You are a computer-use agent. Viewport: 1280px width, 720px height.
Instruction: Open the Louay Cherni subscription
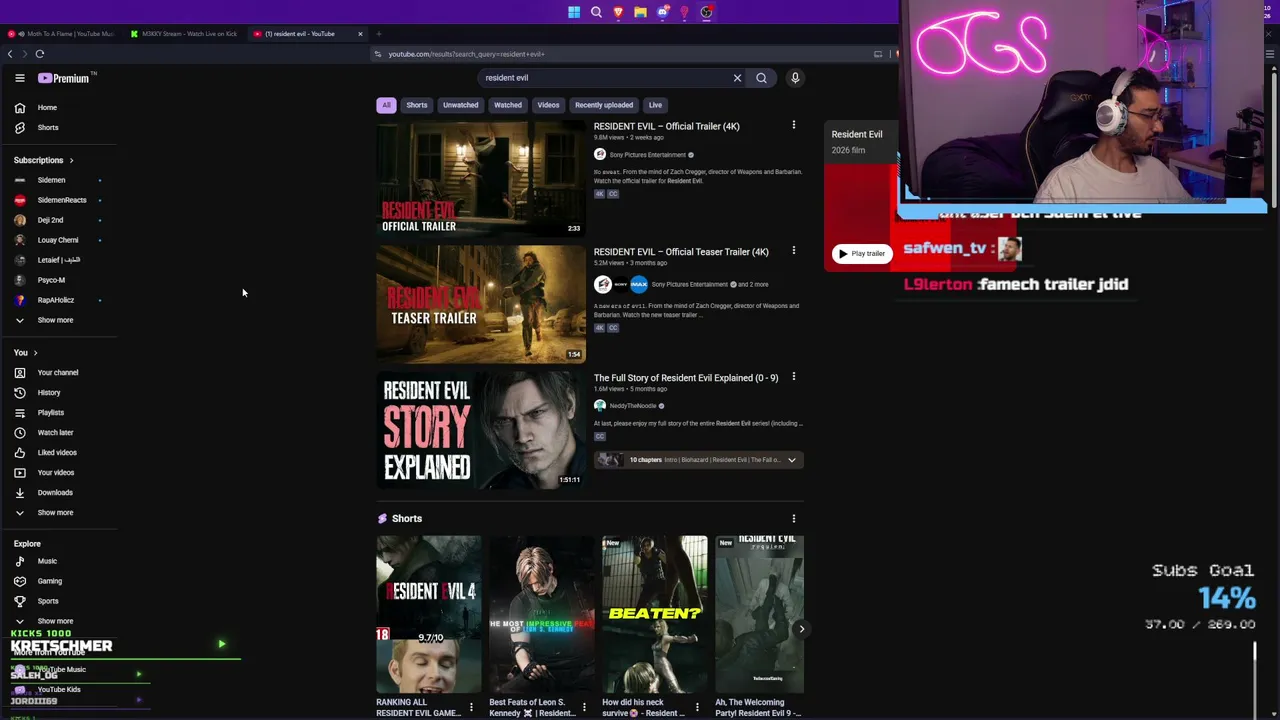pos(58,240)
